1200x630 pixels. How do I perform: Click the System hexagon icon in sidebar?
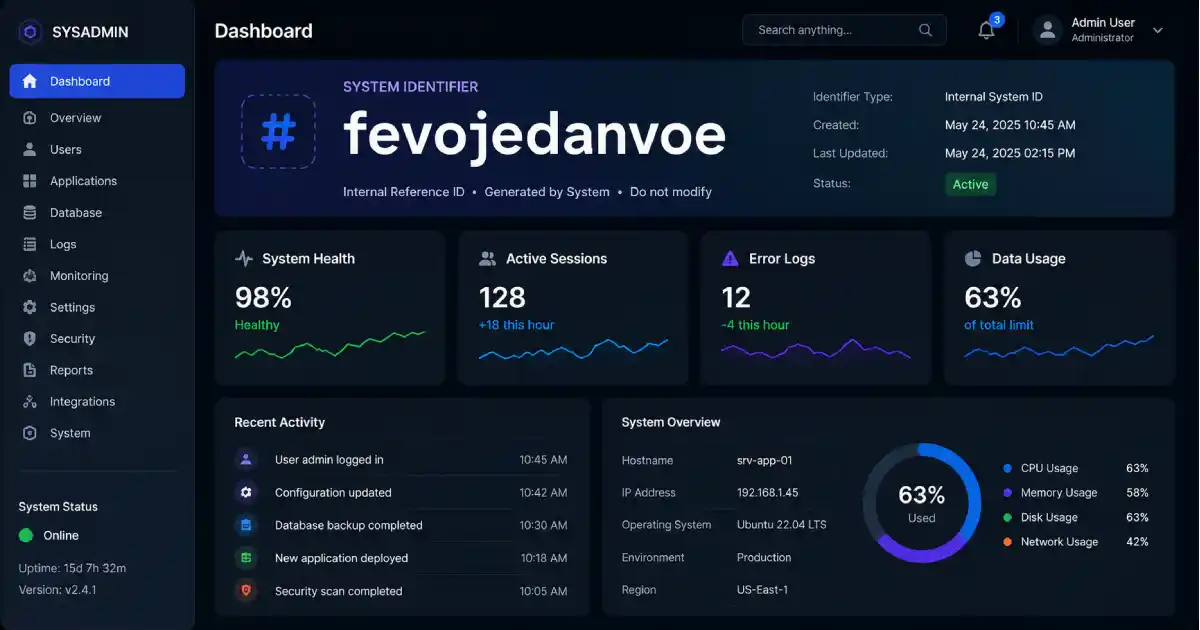(x=30, y=433)
